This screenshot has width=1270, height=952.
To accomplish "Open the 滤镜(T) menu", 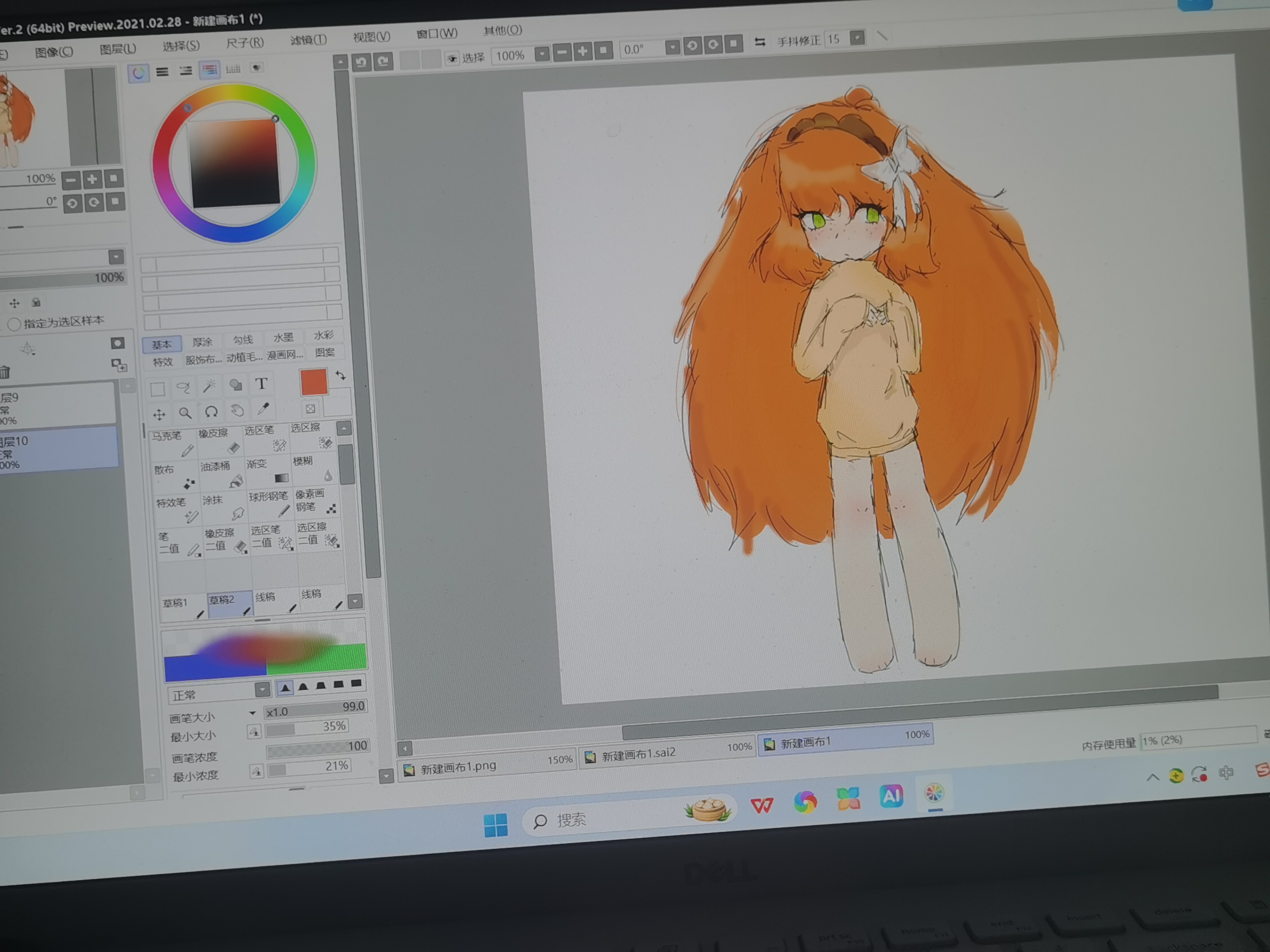I will 308,40.
